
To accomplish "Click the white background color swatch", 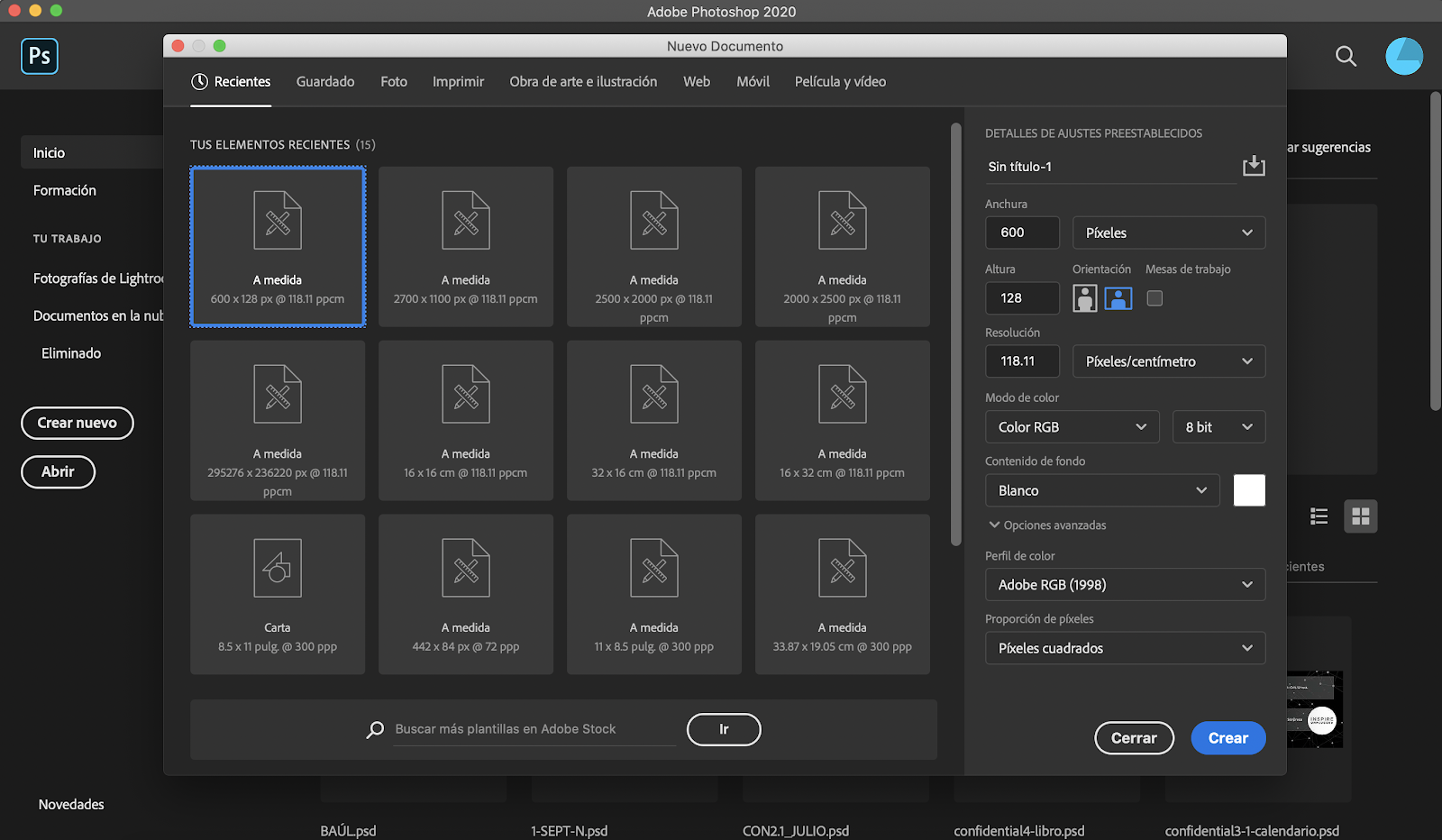I will coord(1249,490).
